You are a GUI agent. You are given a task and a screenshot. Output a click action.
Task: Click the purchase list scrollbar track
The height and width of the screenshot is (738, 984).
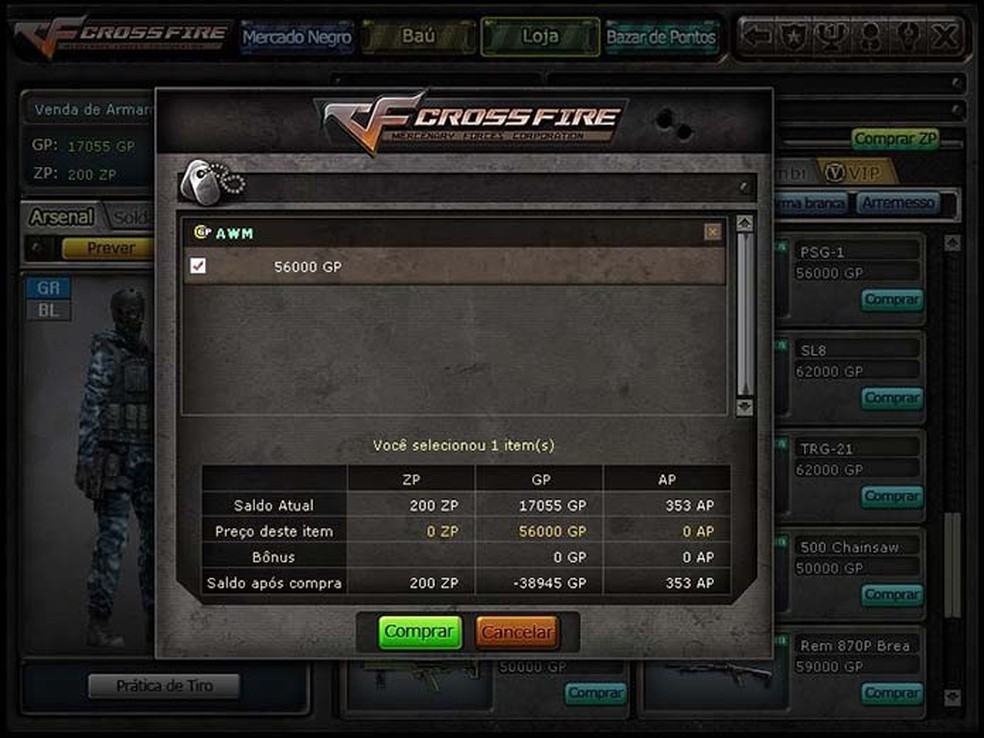[745, 315]
